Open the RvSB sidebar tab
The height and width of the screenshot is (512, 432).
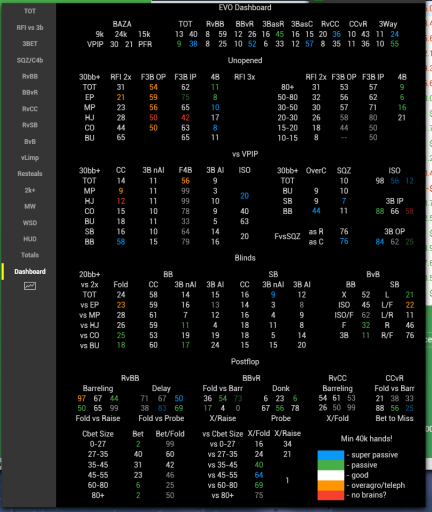(30, 125)
